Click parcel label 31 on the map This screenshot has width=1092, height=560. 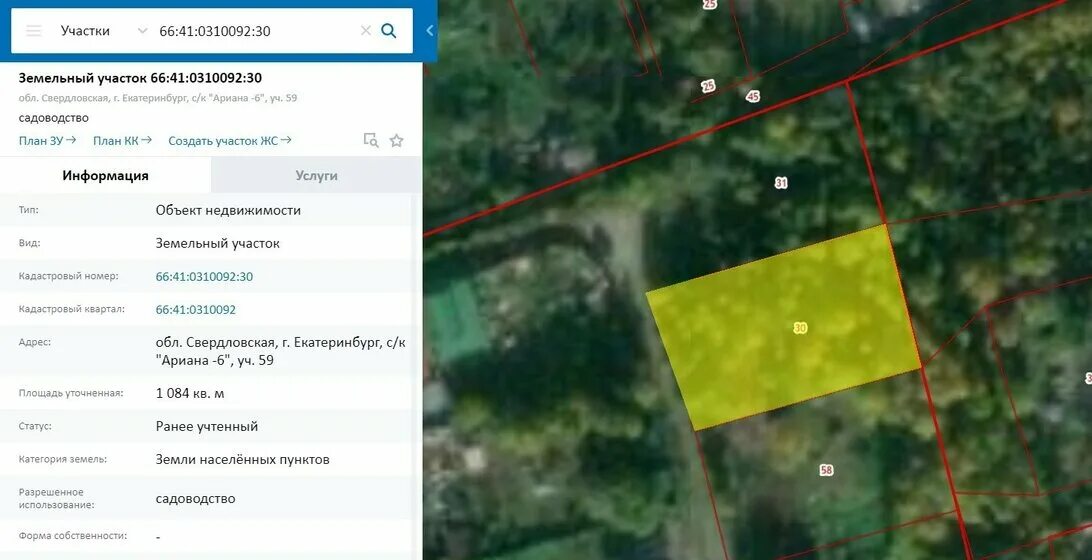(x=781, y=183)
